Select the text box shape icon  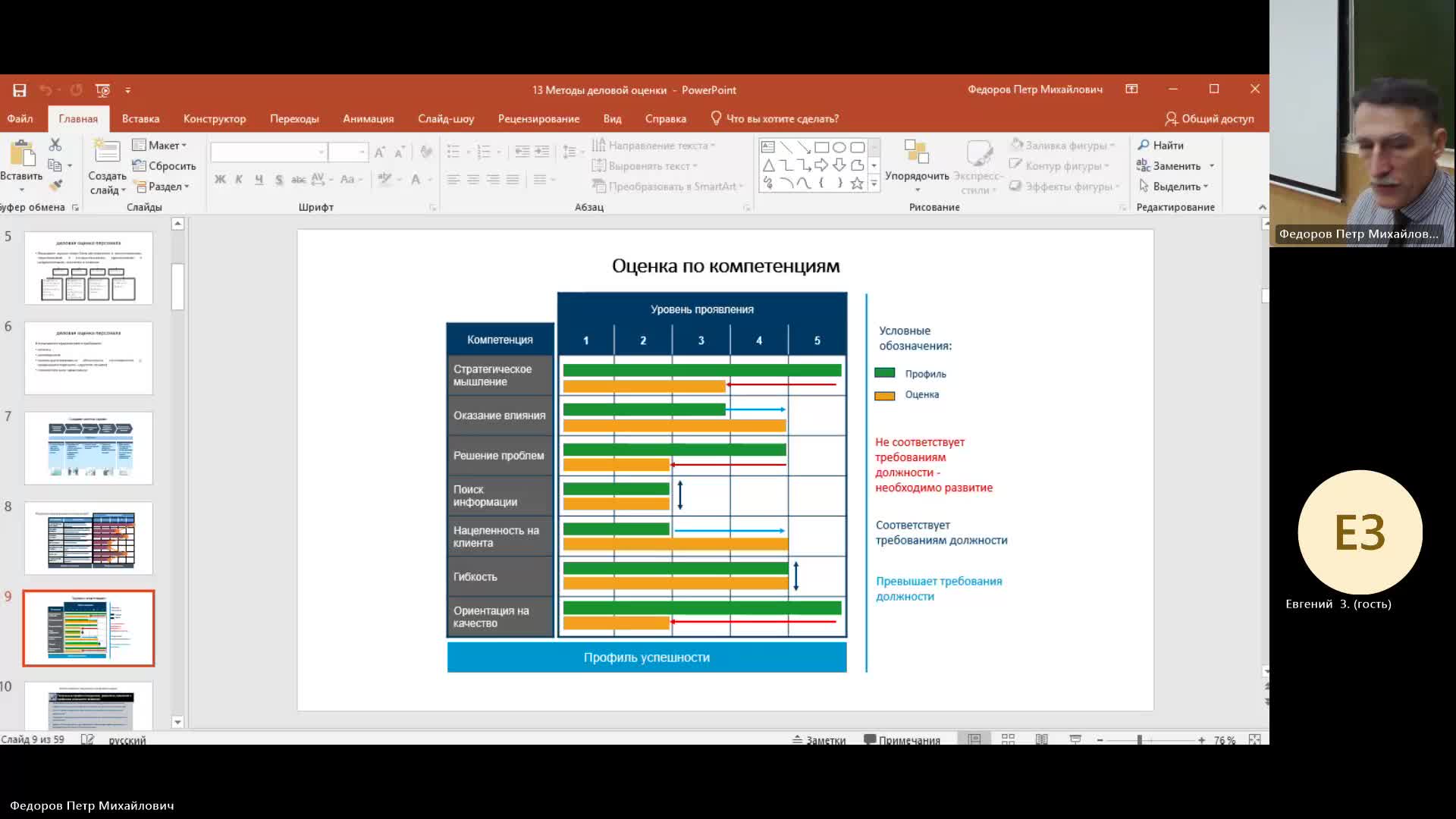767,147
